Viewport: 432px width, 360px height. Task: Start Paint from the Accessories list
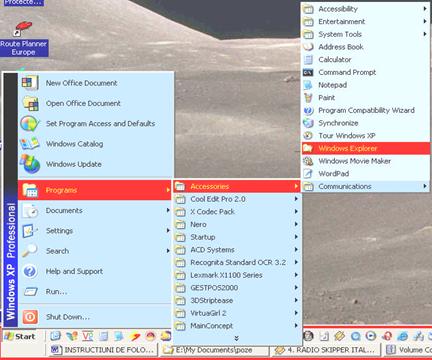coord(365,97)
